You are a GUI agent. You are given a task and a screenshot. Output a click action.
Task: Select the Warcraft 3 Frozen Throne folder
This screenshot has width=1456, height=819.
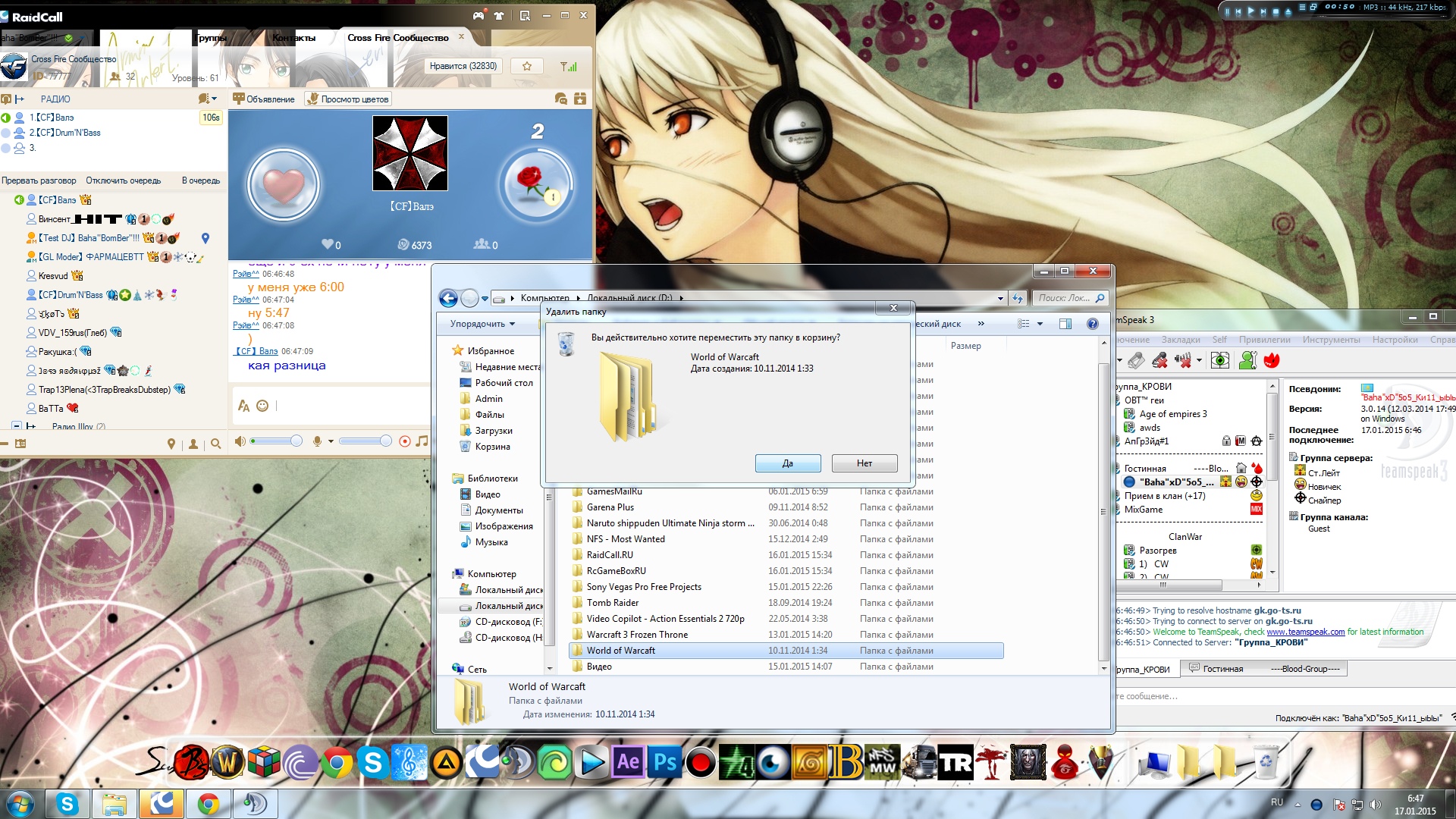[786, 635]
